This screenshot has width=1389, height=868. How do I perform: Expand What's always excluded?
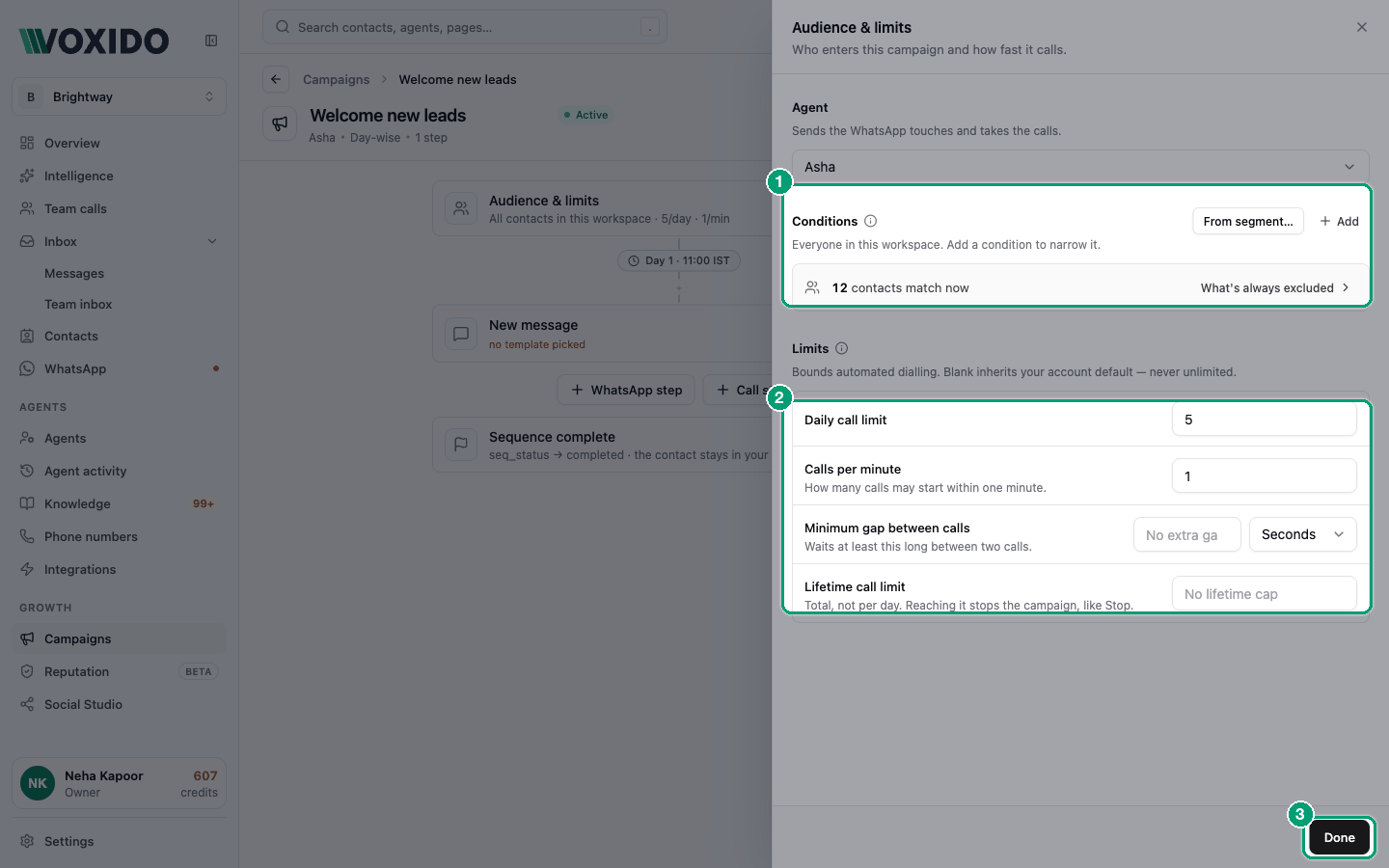coord(1275,287)
